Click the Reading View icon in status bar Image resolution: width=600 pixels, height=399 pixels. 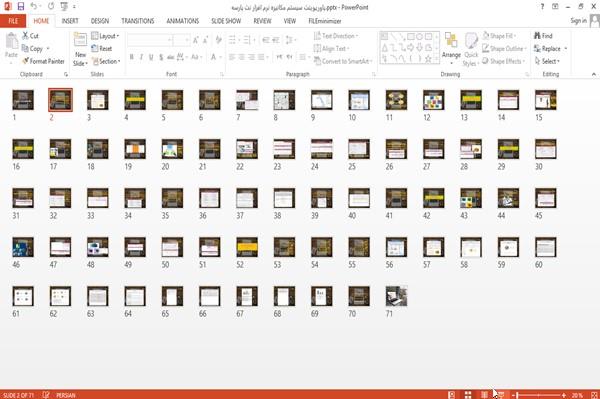tap(484, 395)
